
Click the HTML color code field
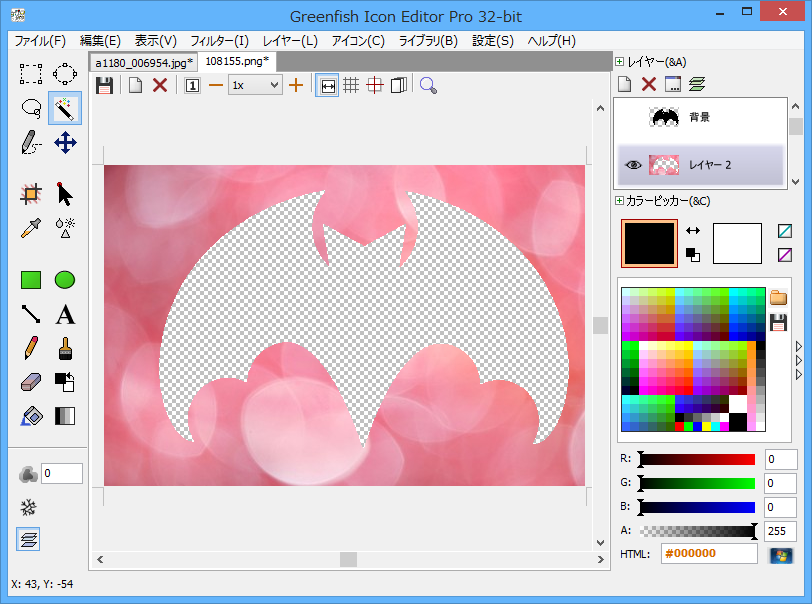pos(709,554)
